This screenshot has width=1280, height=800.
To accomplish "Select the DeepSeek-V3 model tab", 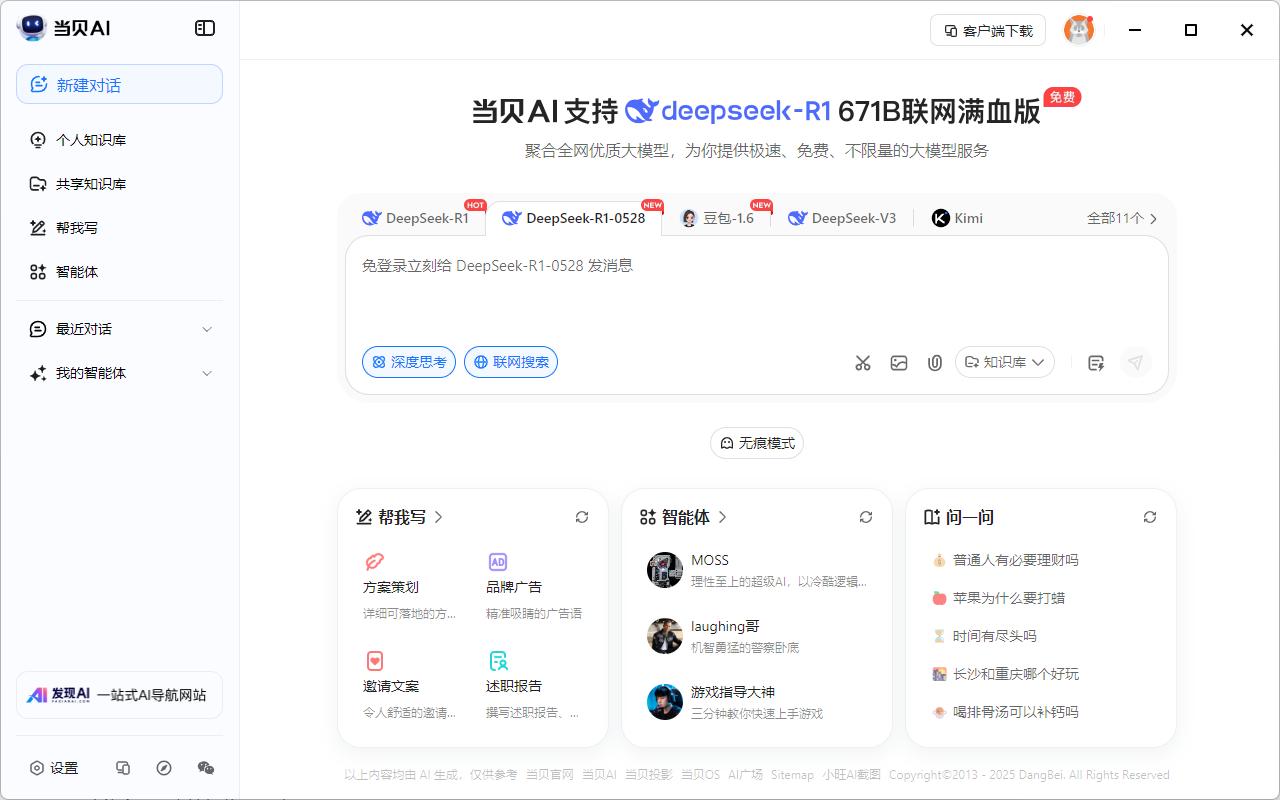I will point(842,218).
